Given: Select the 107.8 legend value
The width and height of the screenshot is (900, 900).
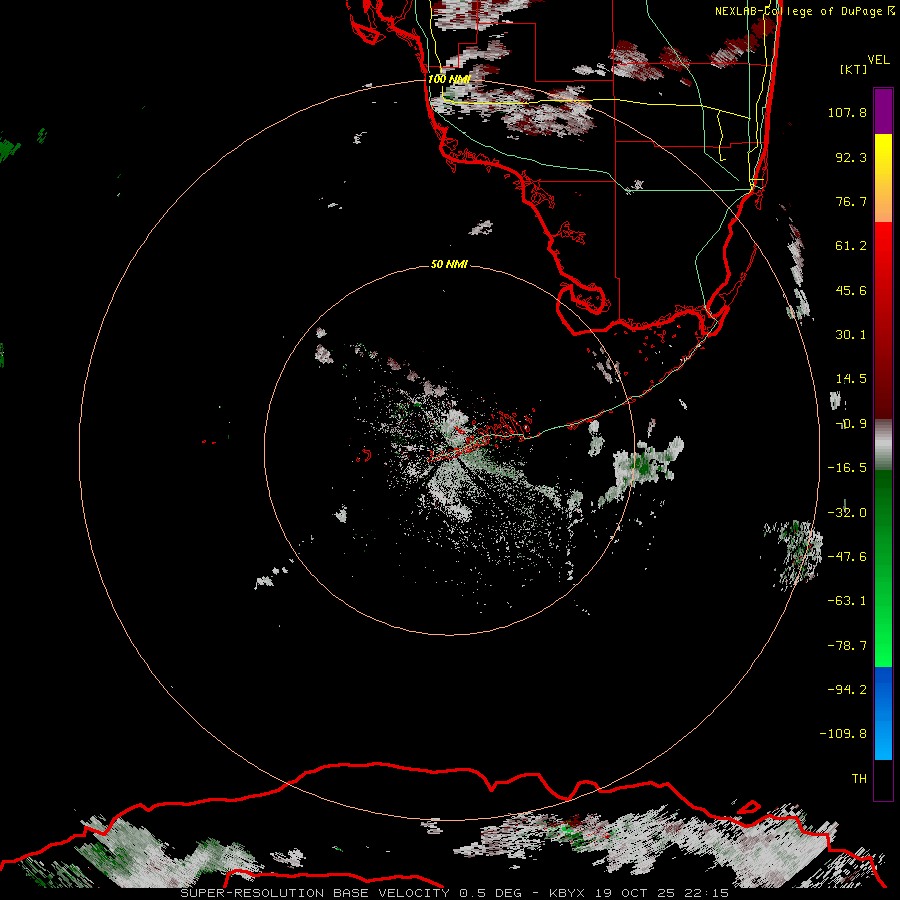Looking at the screenshot, I should click(x=847, y=112).
